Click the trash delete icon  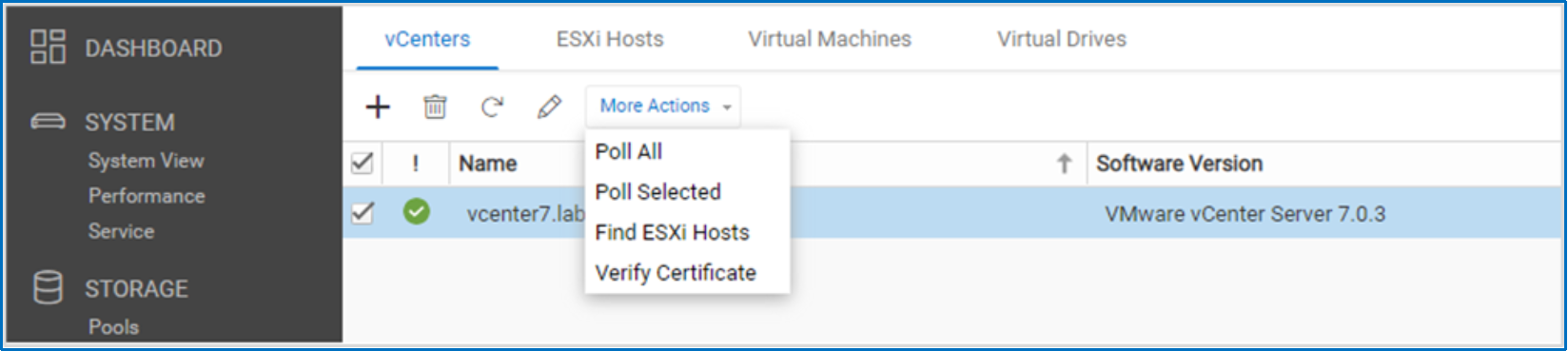435,107
